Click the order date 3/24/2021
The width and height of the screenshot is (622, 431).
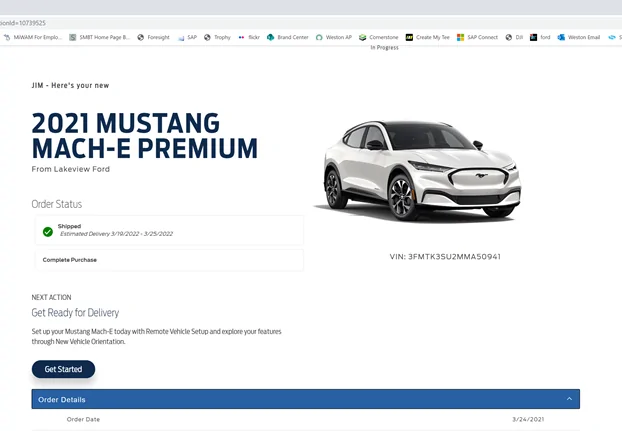[x=528, y=419]
